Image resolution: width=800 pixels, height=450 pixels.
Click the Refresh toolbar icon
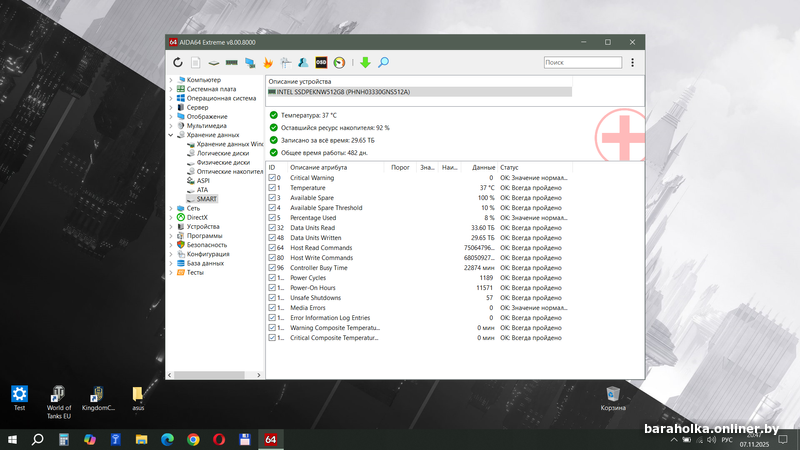[x=178, y=62]
